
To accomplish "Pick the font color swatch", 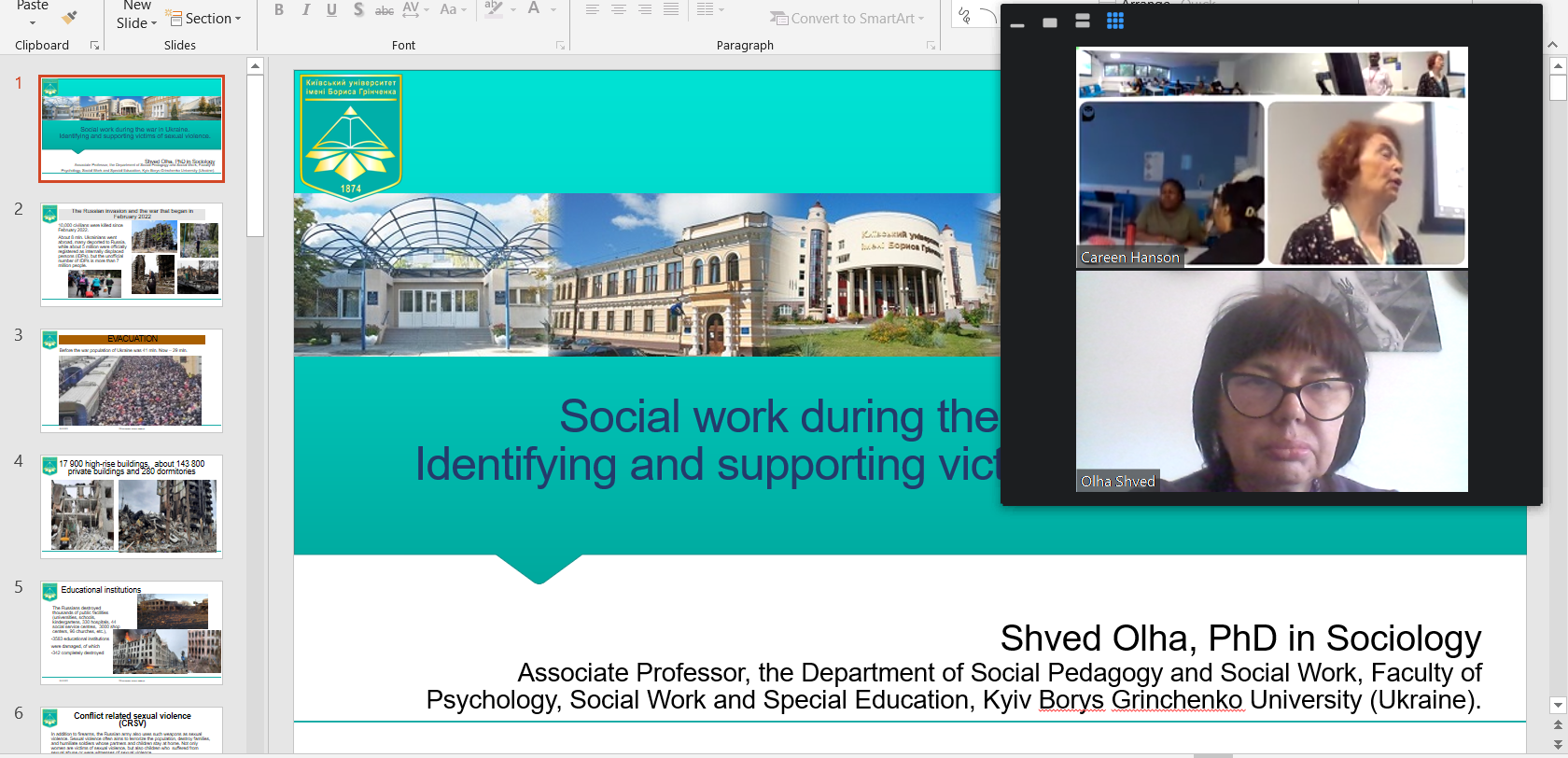I will click(x=534, y=10).
